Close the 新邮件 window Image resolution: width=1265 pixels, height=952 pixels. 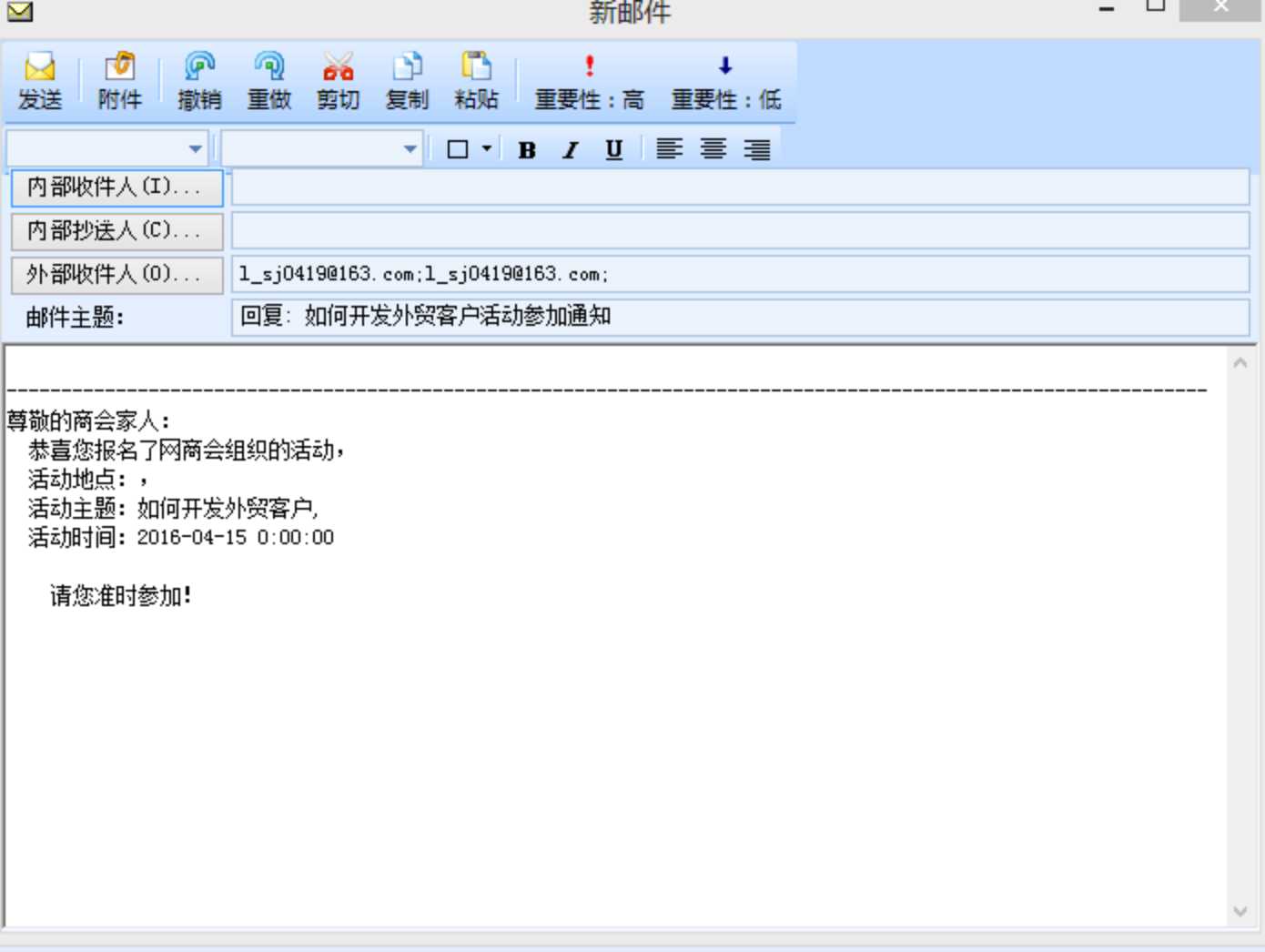[1220, 8]
